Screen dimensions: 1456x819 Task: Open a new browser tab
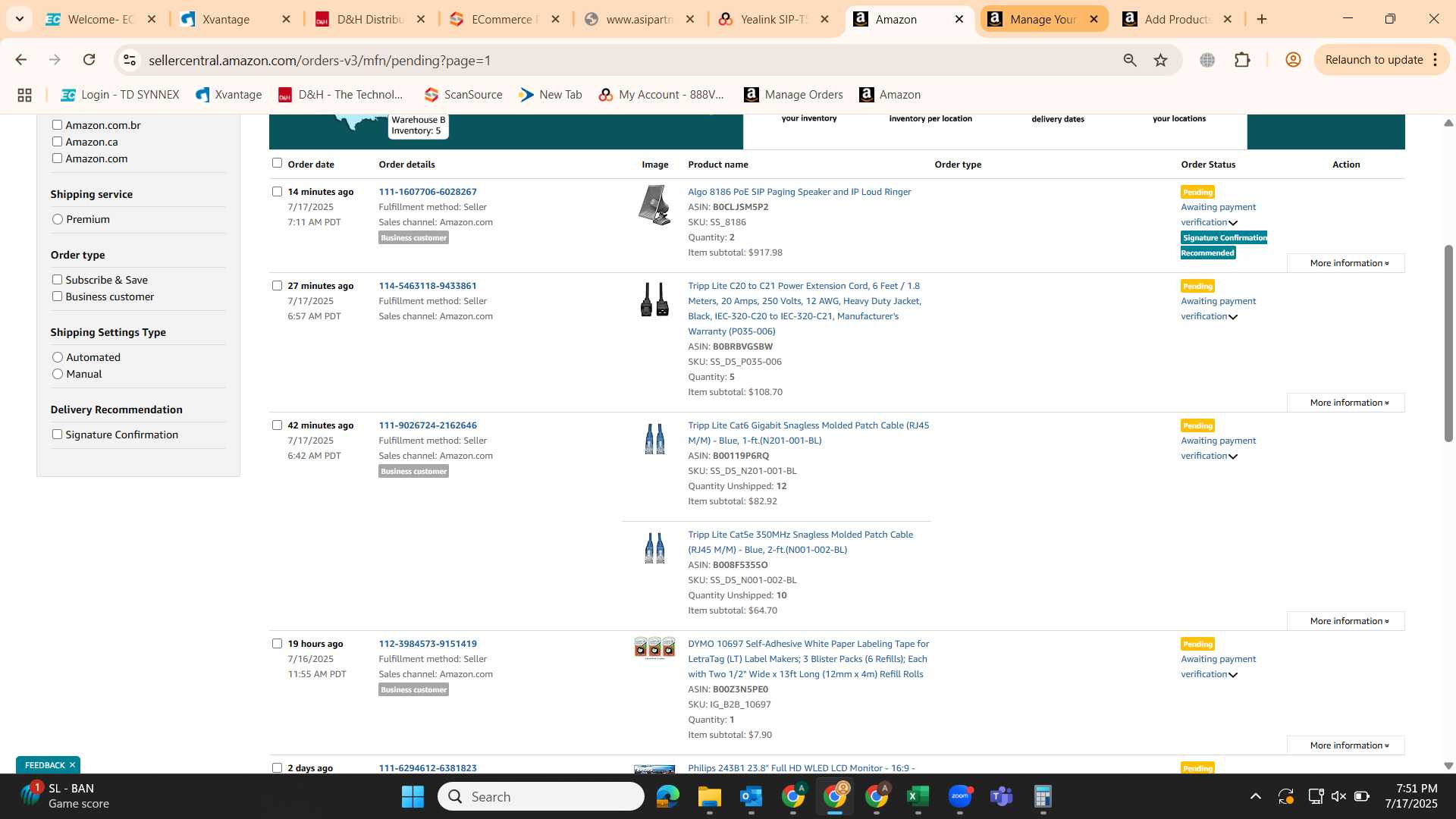click(x=1262, y=19)
